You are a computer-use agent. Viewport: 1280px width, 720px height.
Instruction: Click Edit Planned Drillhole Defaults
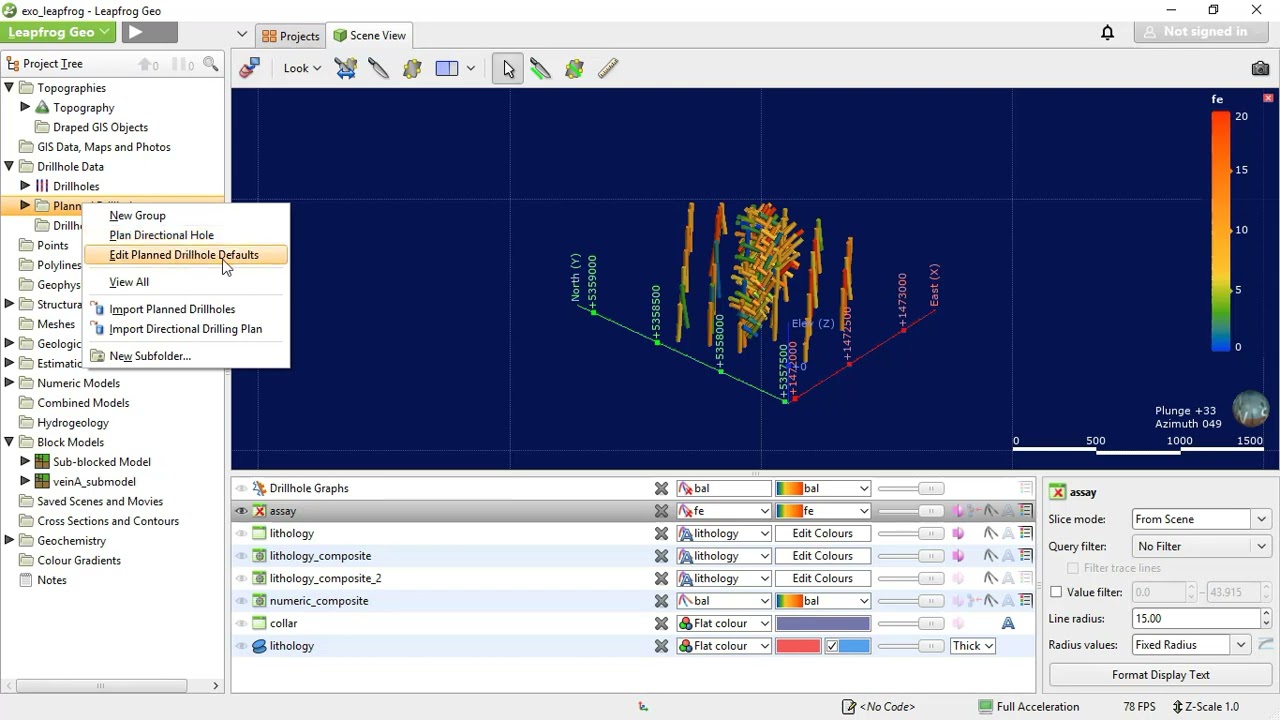click(x=184, y=255)
